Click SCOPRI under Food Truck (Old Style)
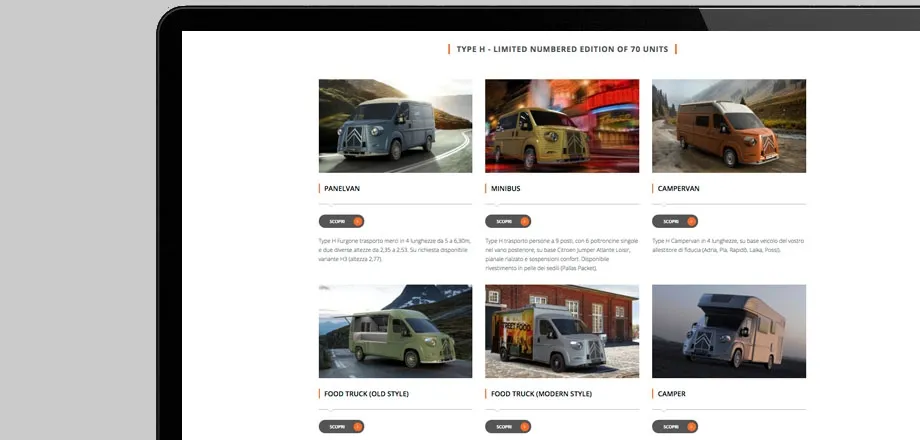The width and height of the screenshot is (920, 440). tap(341, 427)
